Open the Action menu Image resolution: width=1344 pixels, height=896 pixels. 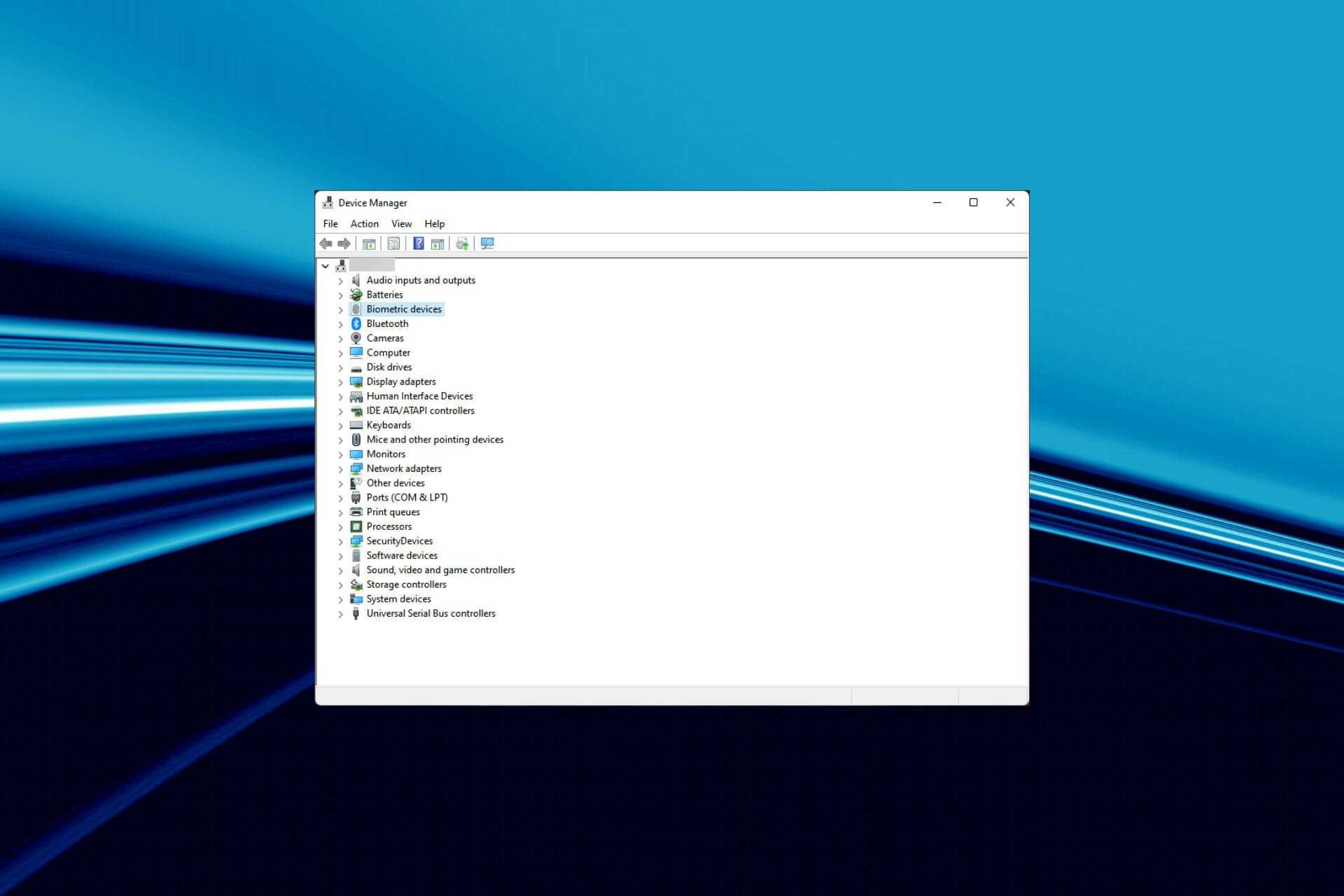(x=364, y=224)
